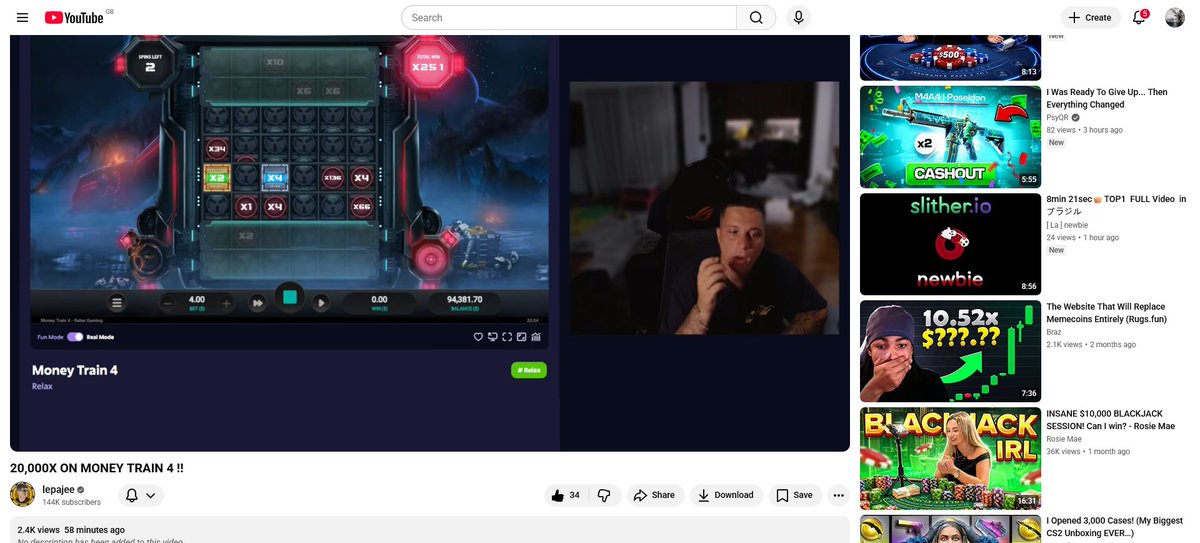The height and width of the screenshot is (543, 1200).
Task: Open 'INSANE $10,000 BLACKJACK SESSION' title
Action: [x=1109, y=419]
